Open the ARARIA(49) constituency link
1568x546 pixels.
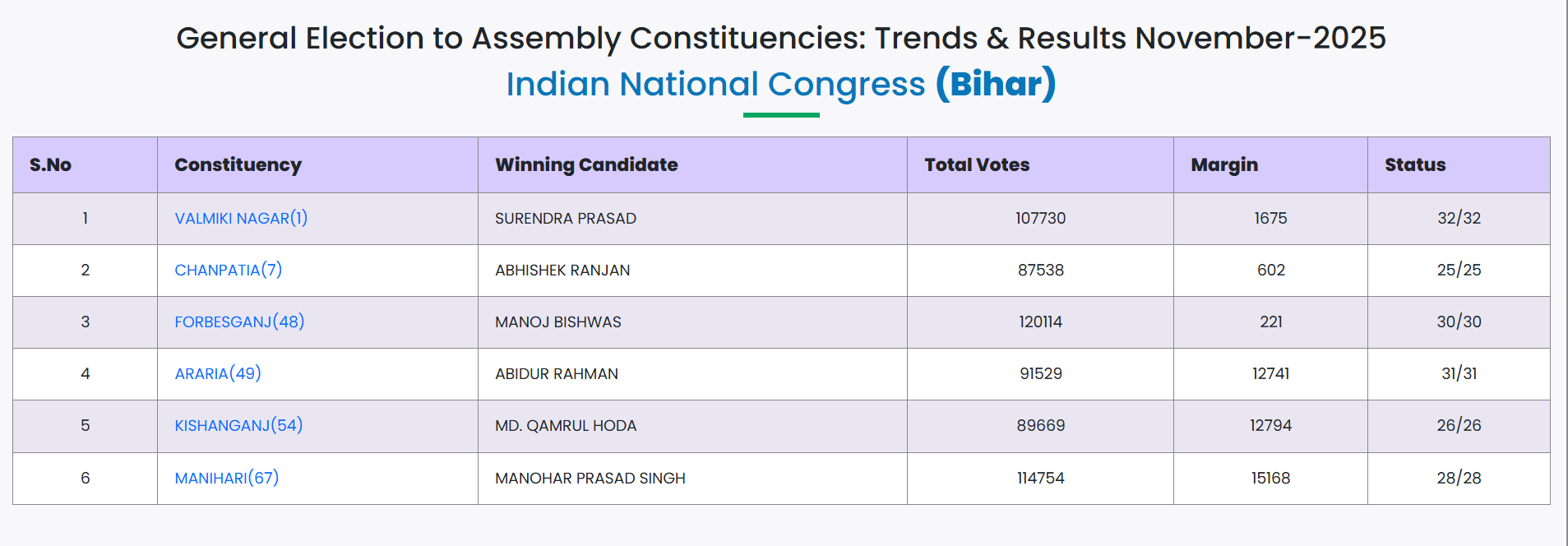click(x=218, y=374)
